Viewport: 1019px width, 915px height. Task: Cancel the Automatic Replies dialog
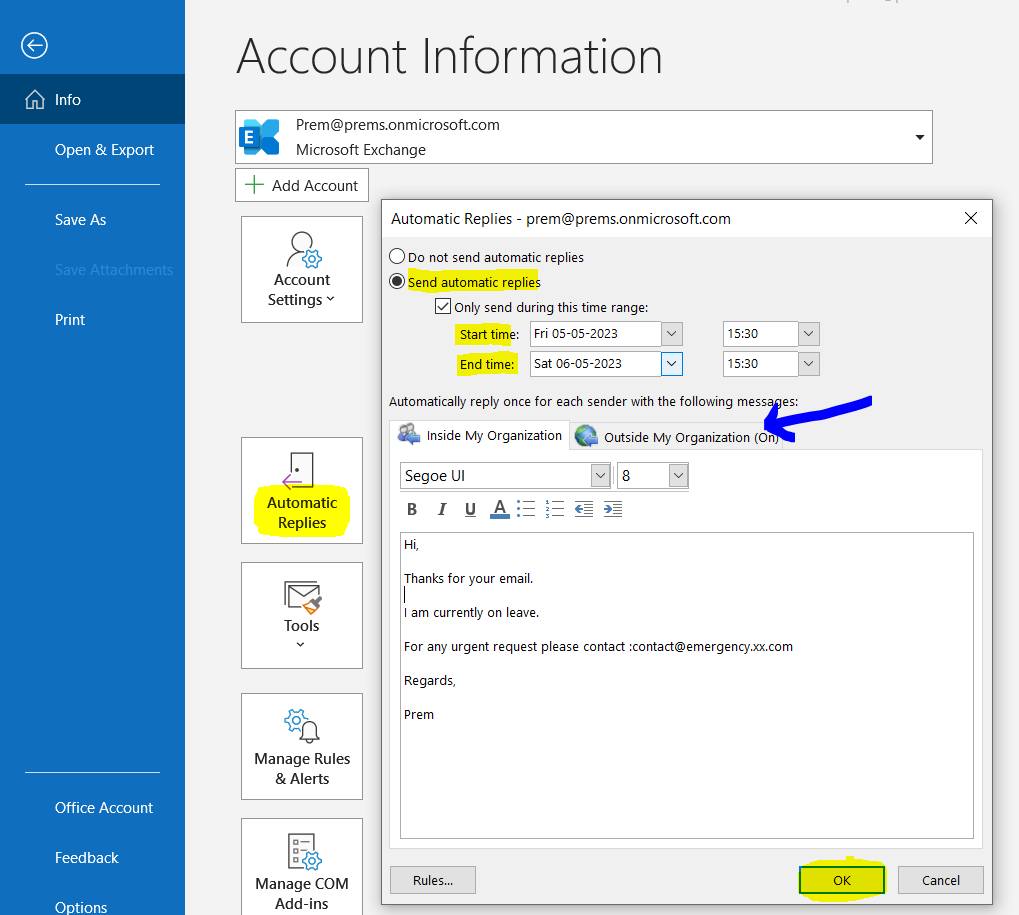click(940, 880)
